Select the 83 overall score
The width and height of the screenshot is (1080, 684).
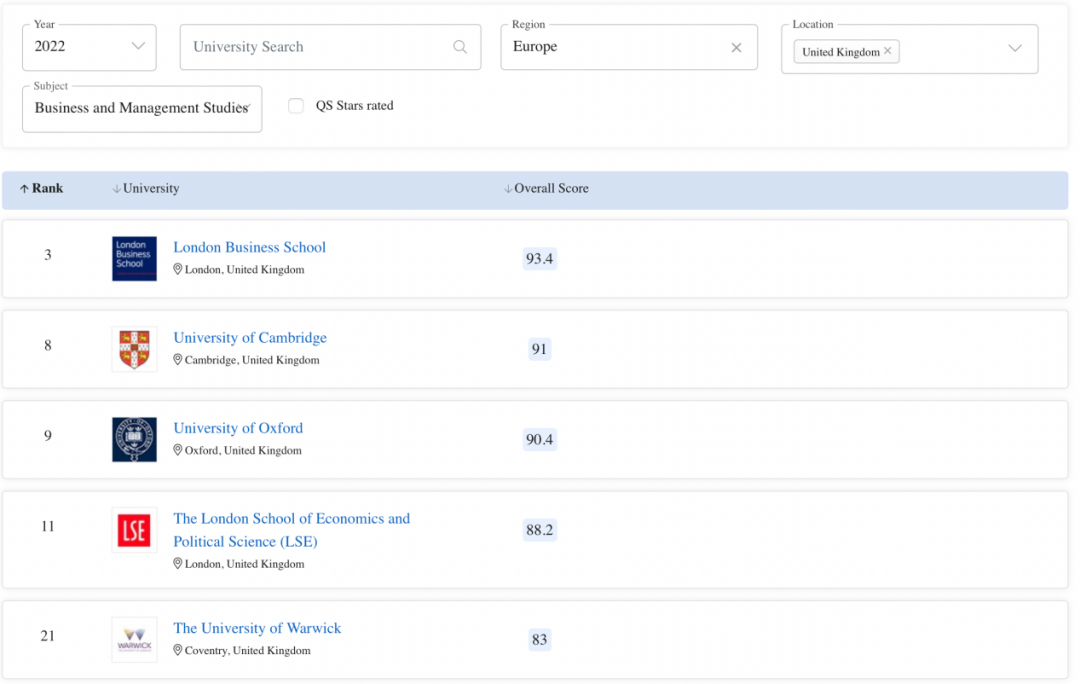539,639
